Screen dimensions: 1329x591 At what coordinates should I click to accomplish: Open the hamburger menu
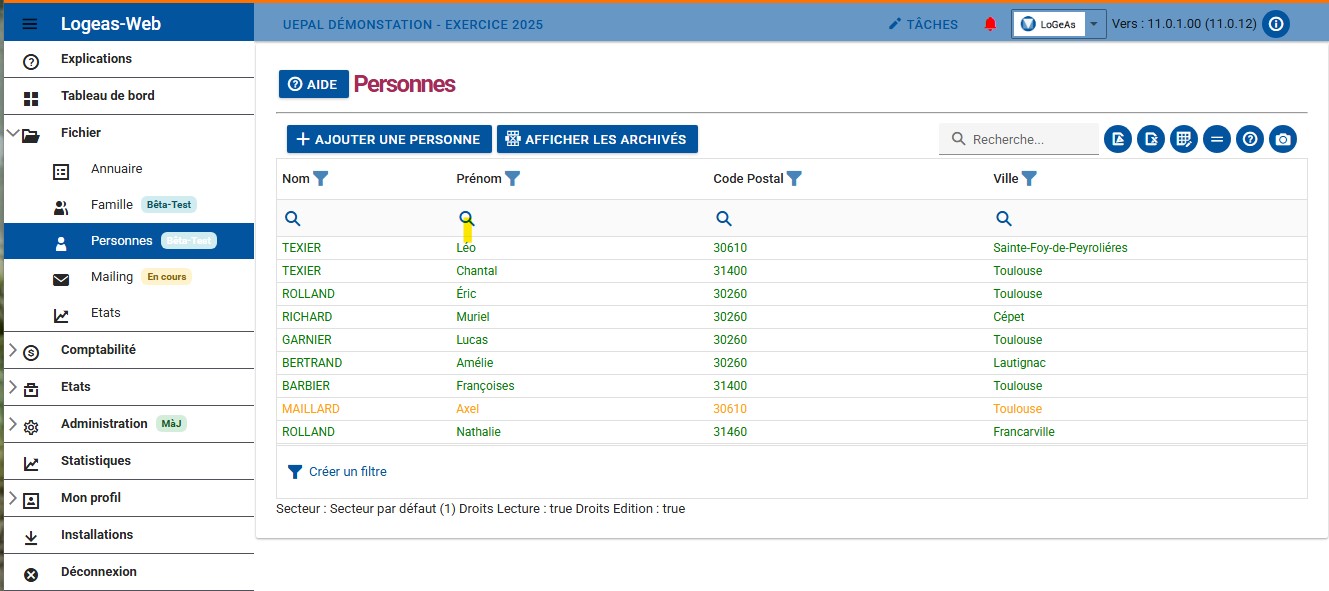point(30,24)
